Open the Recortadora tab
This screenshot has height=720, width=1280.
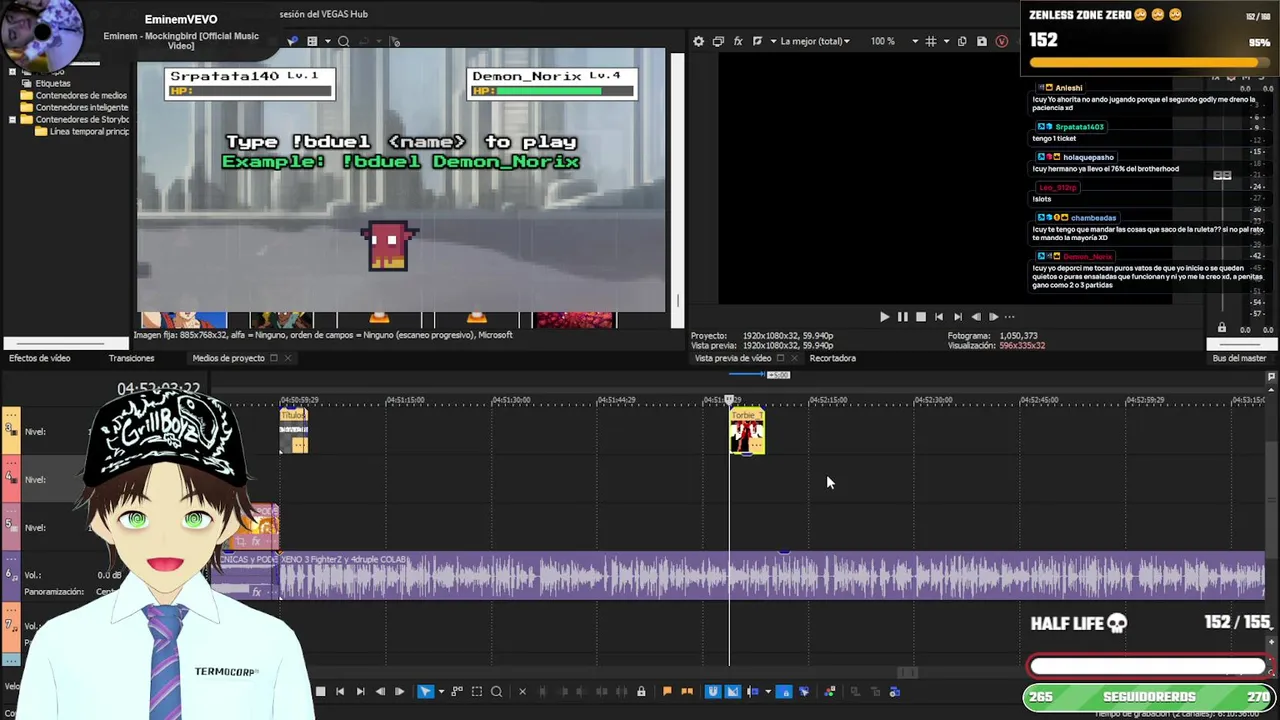coord(832,358)
